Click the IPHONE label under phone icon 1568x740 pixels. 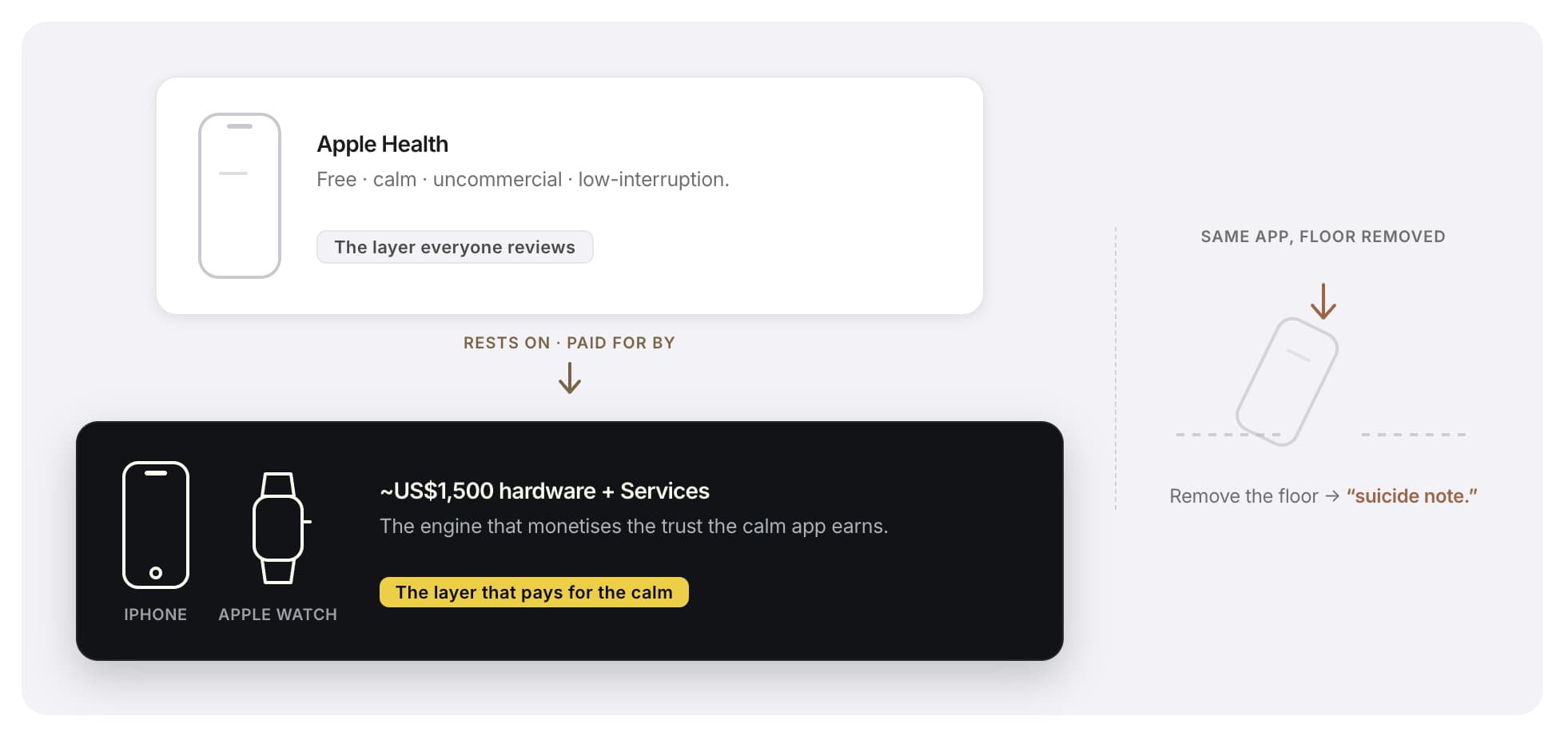[x=155, y=615]
